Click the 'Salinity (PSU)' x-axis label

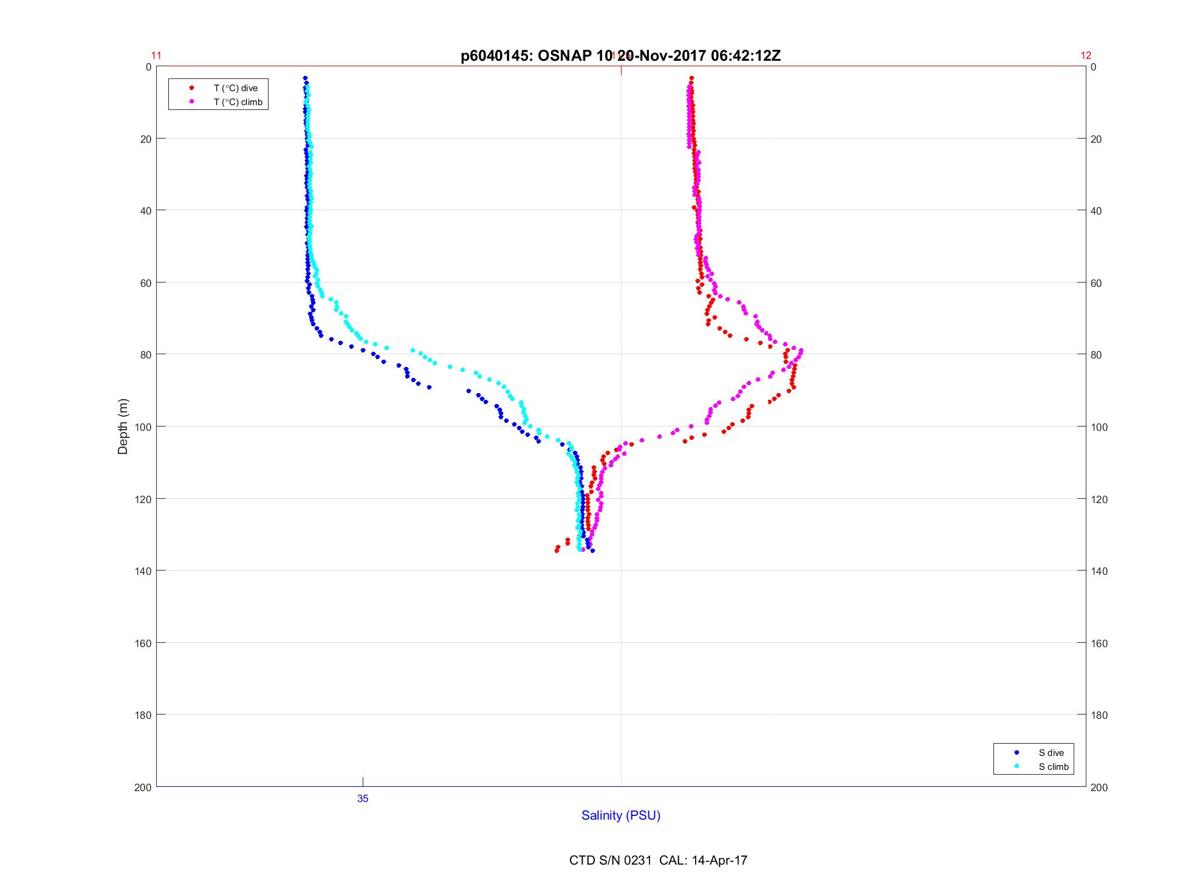(x=621, y=816)
